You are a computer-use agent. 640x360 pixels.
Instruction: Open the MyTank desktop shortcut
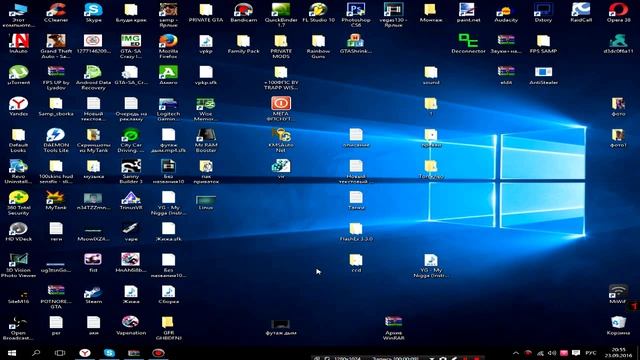pos(56,200)
